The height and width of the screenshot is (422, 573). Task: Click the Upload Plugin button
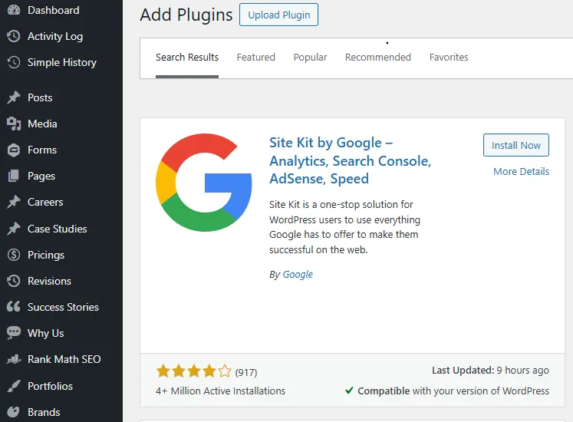[279, 15]
